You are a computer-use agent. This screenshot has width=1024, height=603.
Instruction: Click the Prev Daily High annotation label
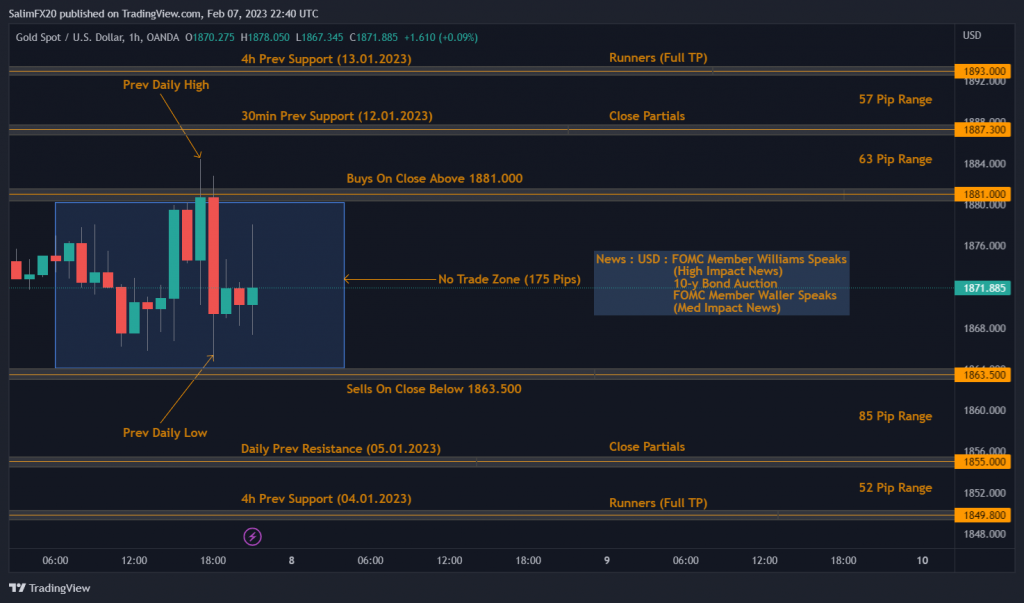click(x=166, y=84)
